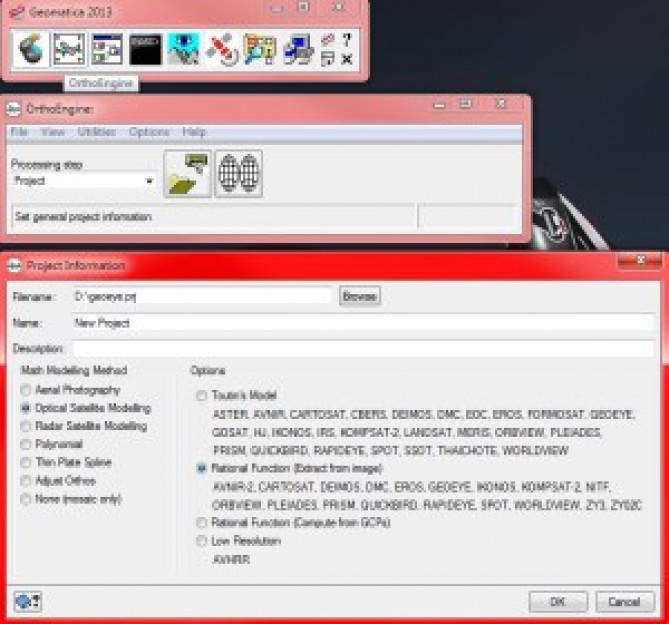This screenshot has width=669, height=624.
Task: Click the Project Information title bar icon
Action: [x=14, y=266]
